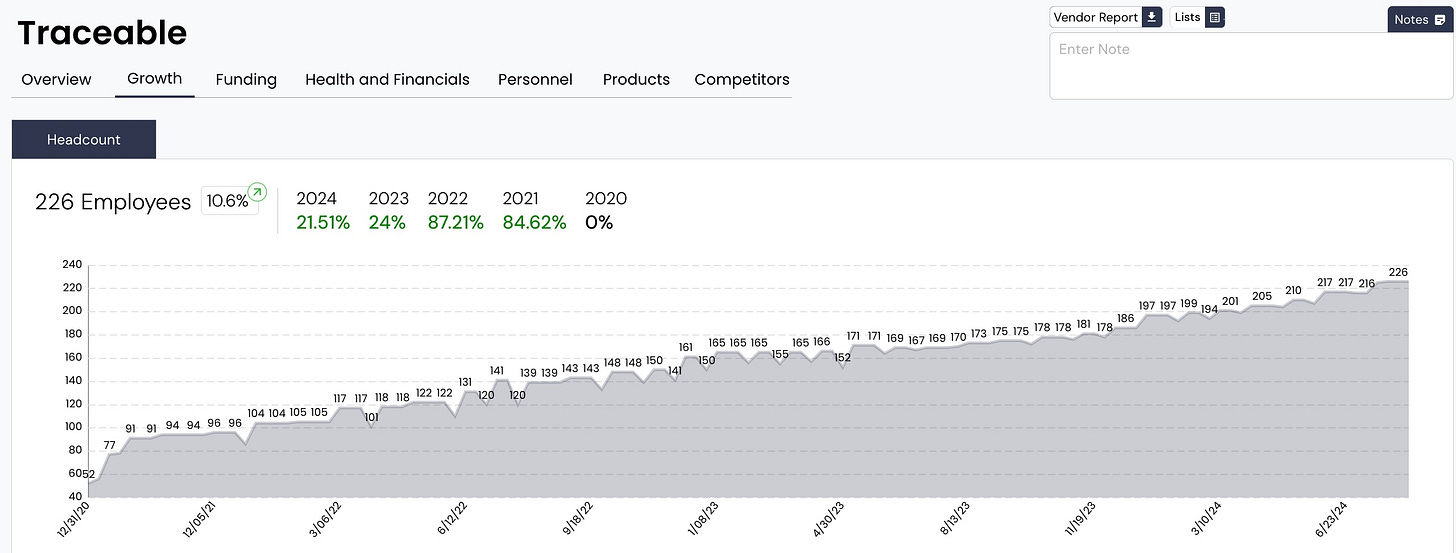Click the 3/06/22 date on x-axis
The image size is (1456, 553).
(x=327, y=521)
